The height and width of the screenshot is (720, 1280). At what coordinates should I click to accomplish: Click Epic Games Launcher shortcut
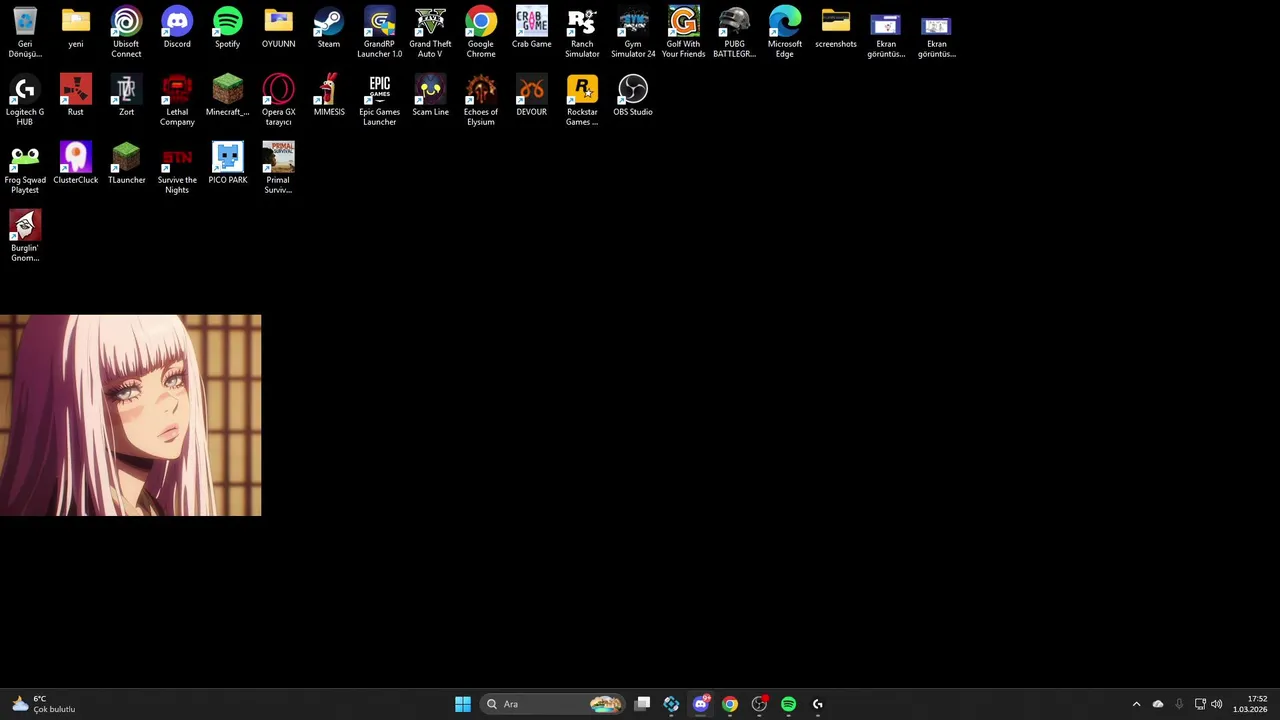click(379, 100)
